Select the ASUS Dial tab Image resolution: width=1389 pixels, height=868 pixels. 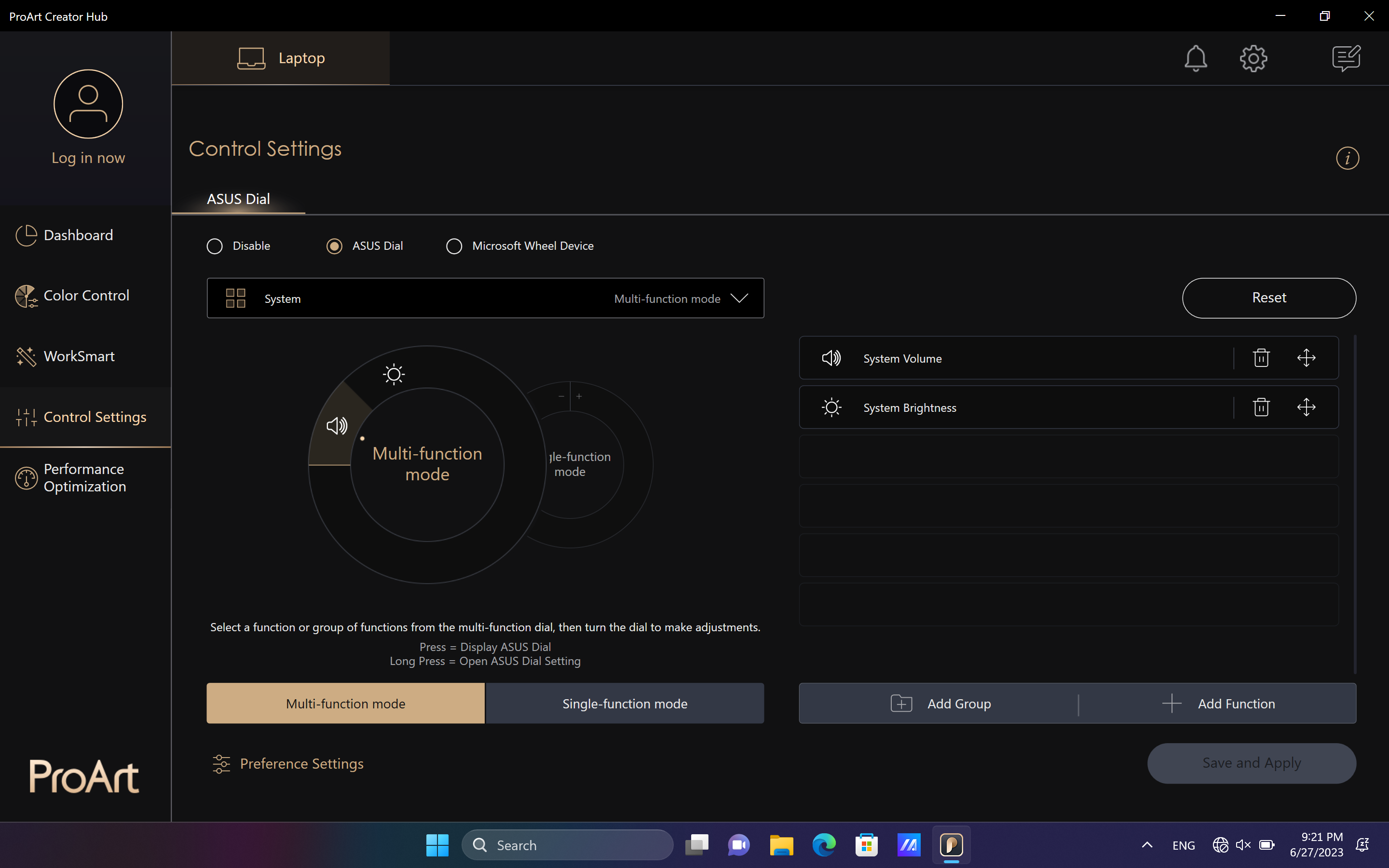click(238, 199)
